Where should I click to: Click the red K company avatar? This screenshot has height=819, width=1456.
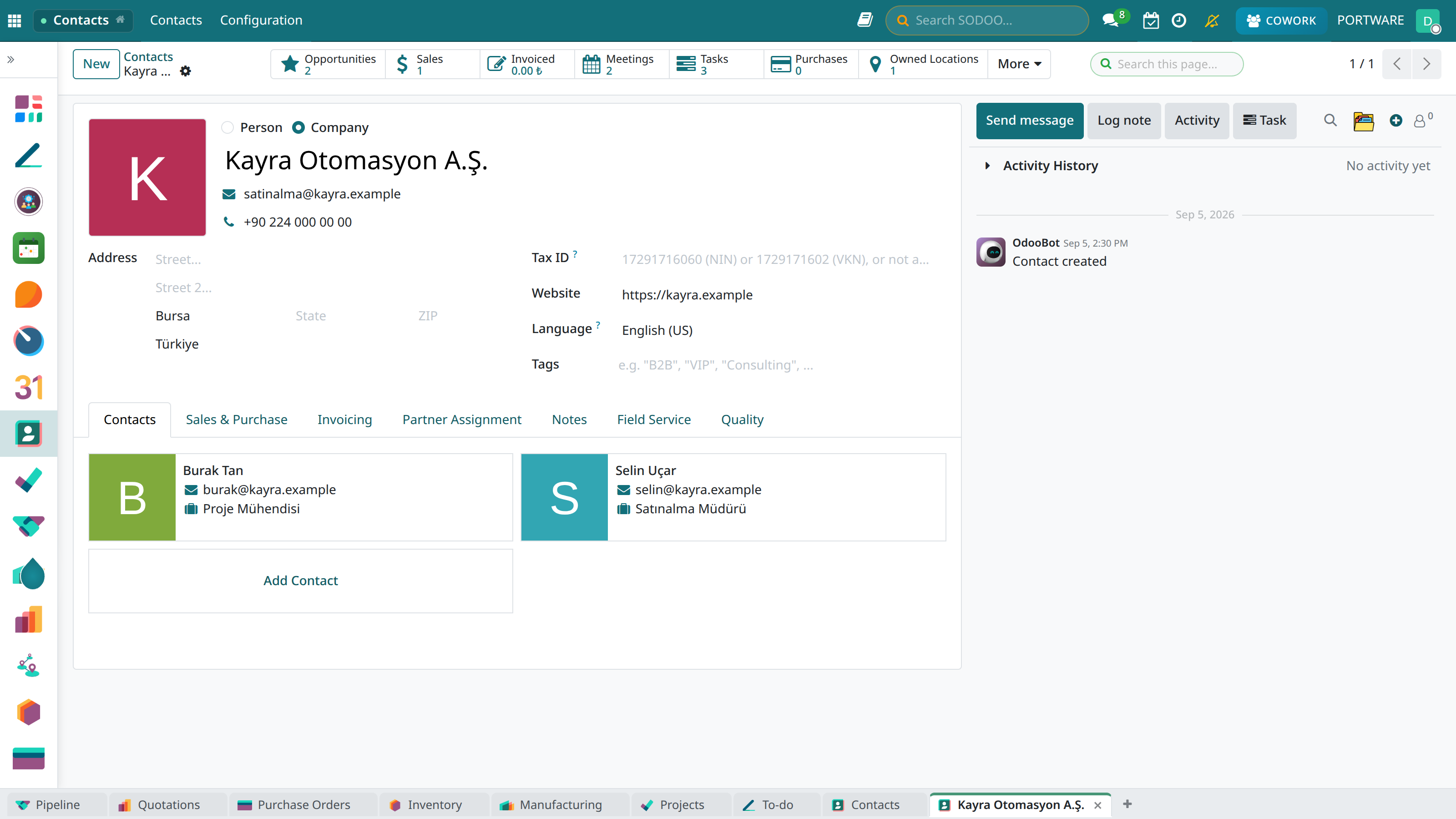coord(147,177)
